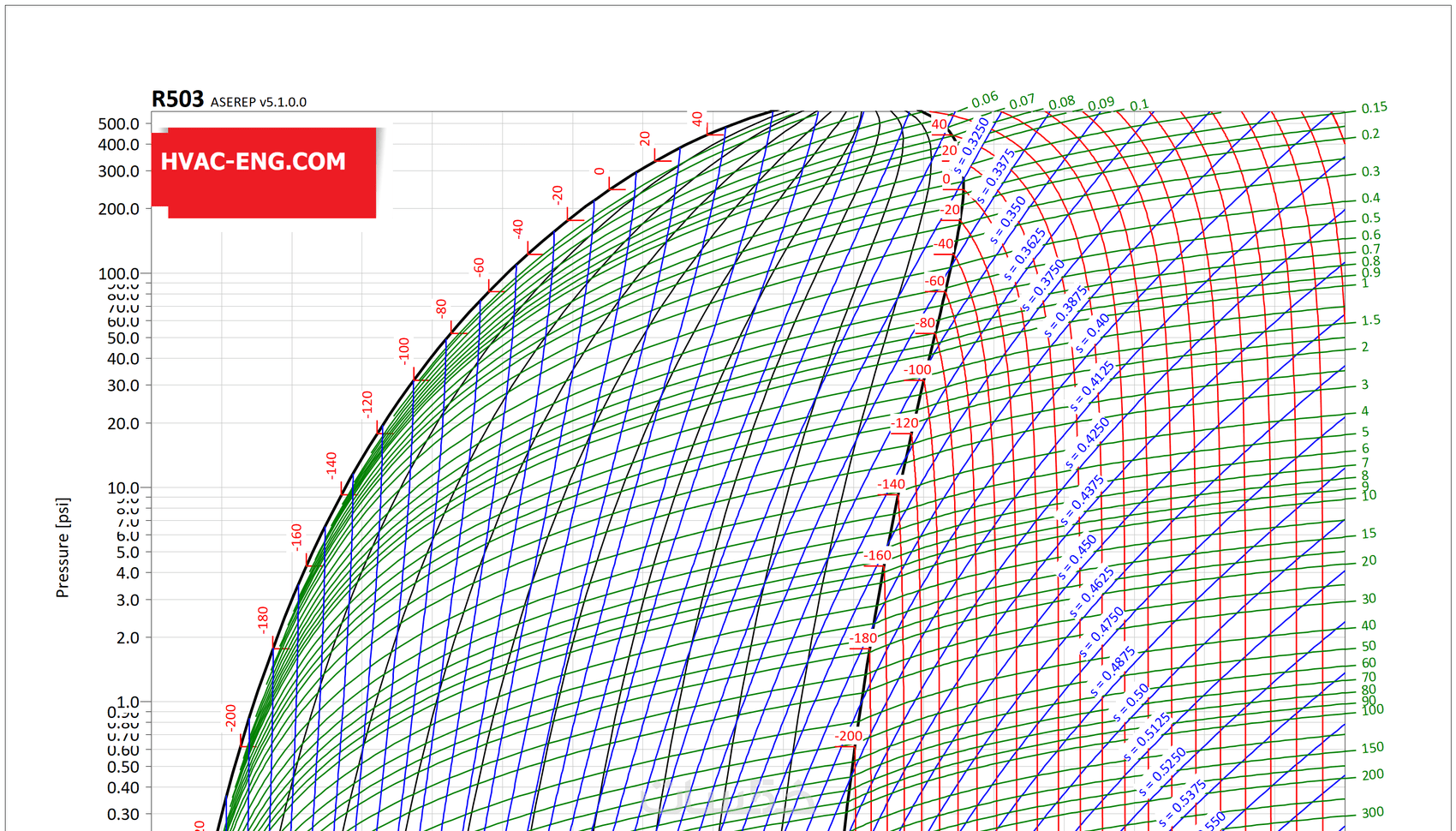This screenshot has width=1456, height=831.
Task: Click the green 0.06 specific volume label
Action: click(985, 99)
